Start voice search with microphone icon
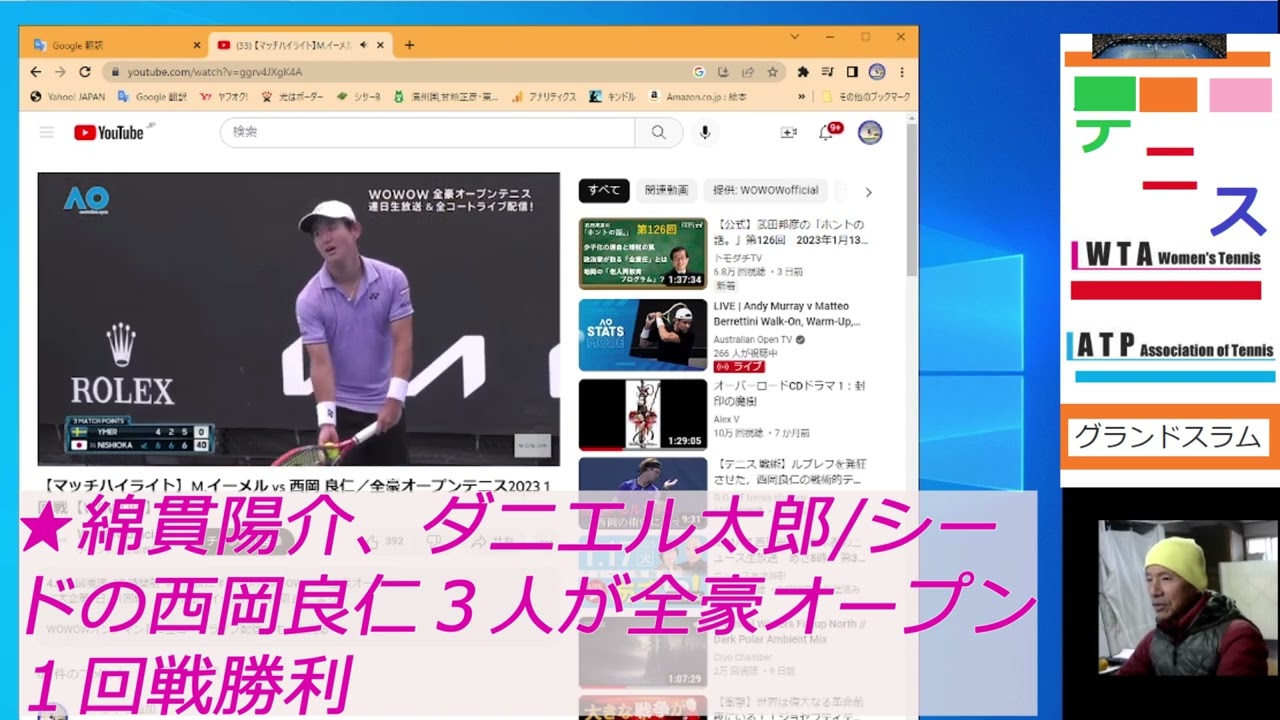The height and width of the screenshot is (720, 1280). pyautogui.click(x=705, y=132)
